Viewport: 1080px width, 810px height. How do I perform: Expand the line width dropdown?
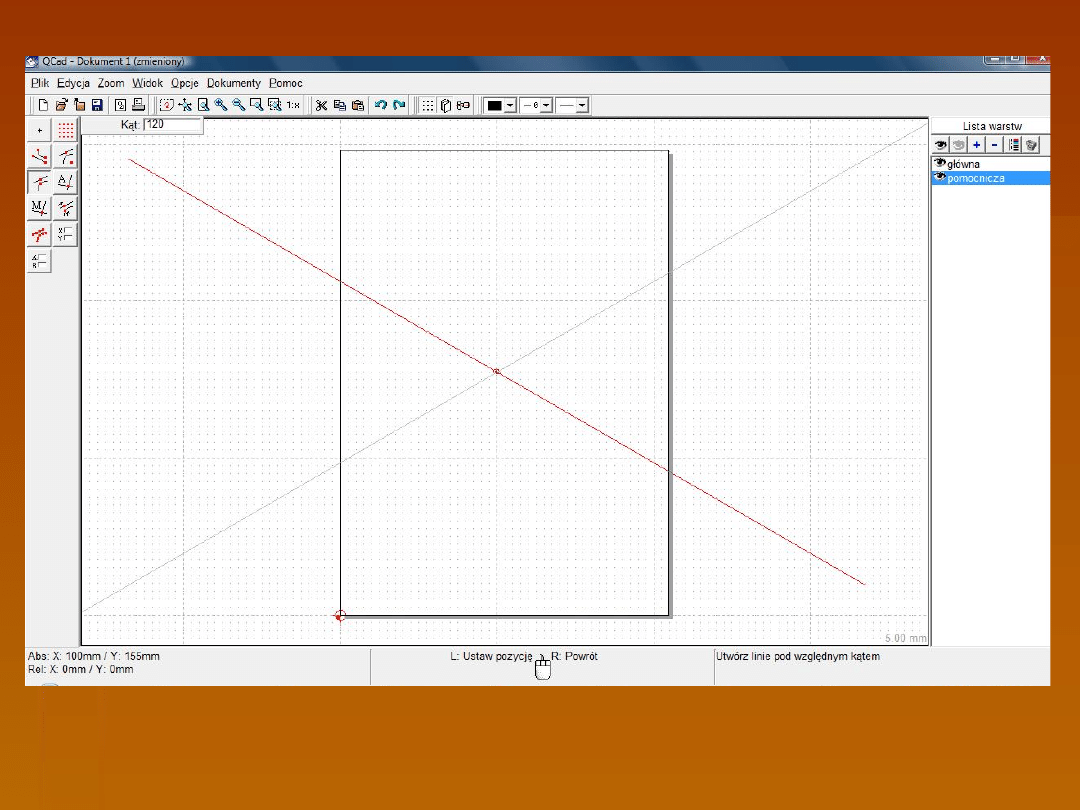[x=546, y=105]
